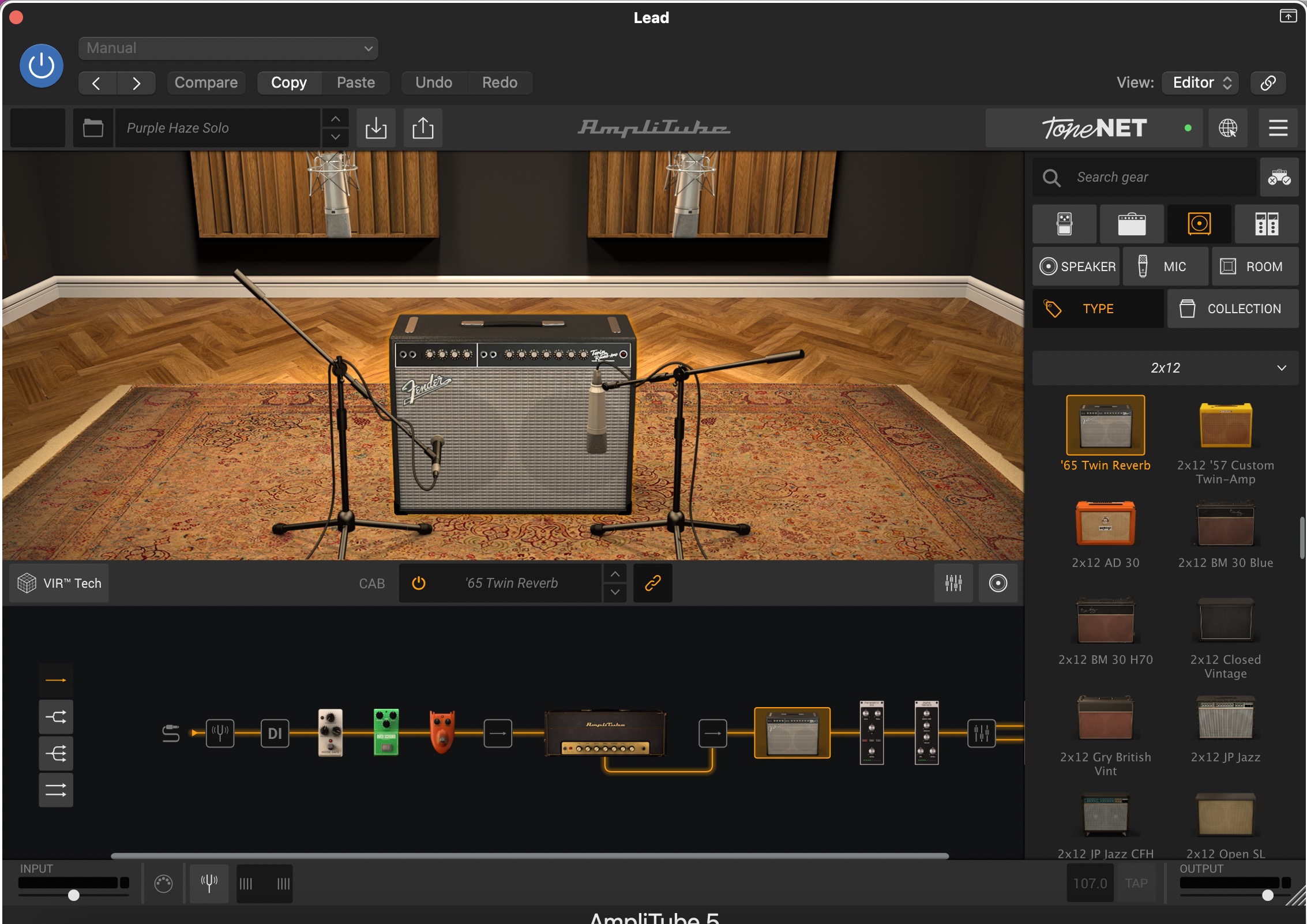Screen dimensions: 1307x924
Task: Click the Purple Haze Solo preset name
Action: click(218, 127)
